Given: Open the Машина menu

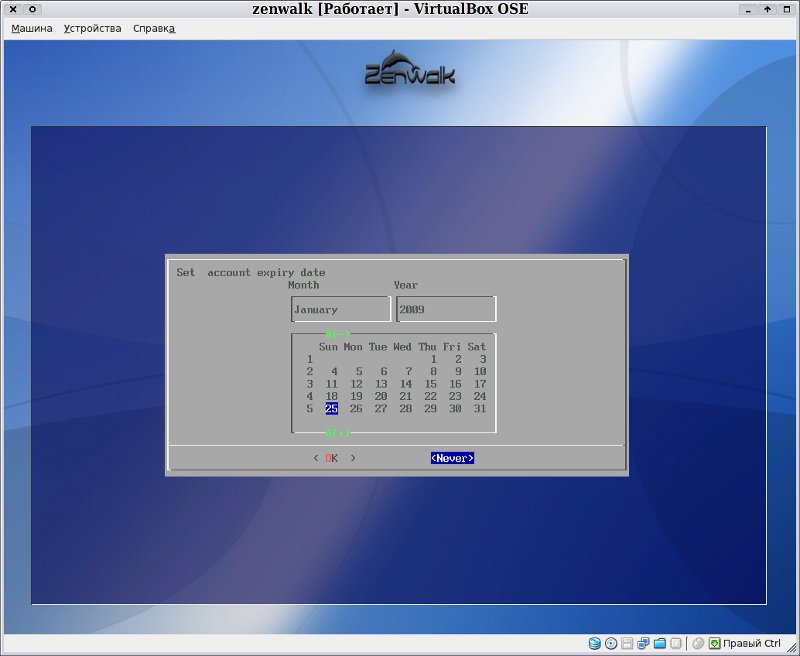Looking at the screenshot, I should click(x=32, y=29).
